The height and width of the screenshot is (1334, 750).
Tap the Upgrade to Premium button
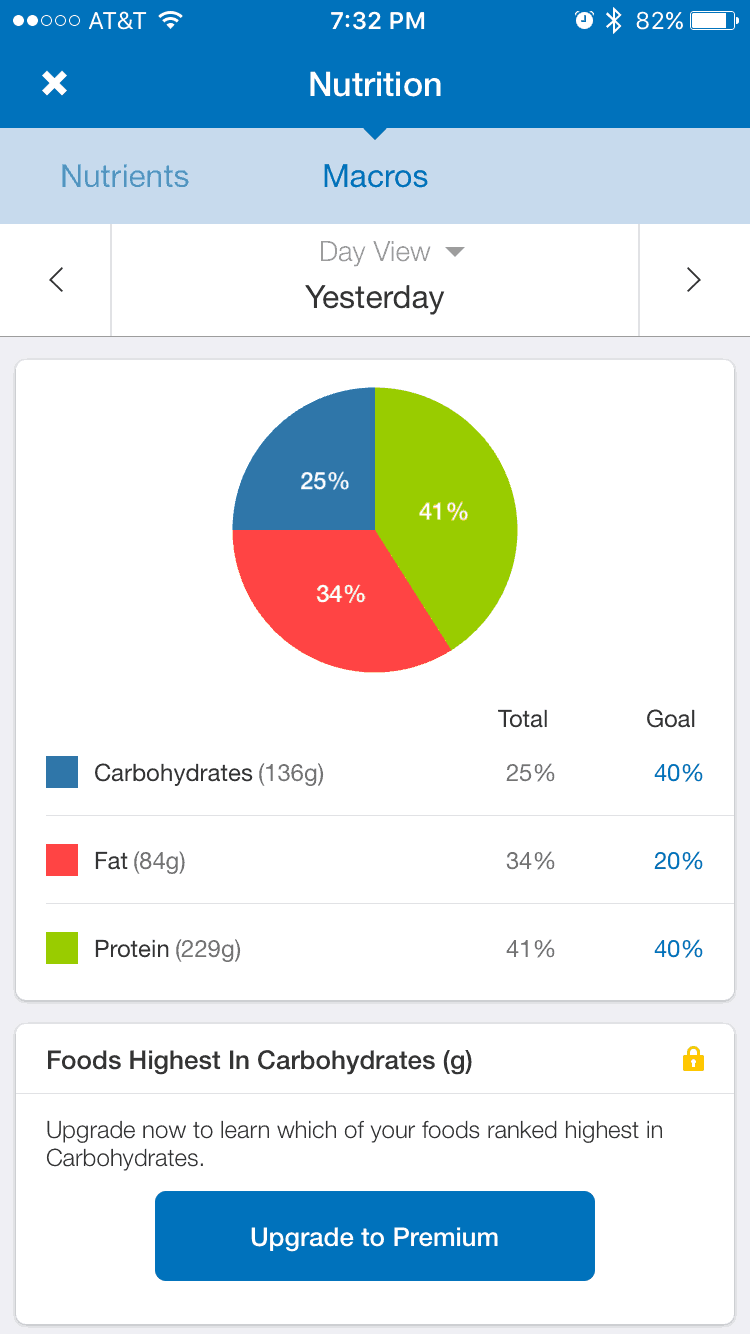coord(375,1236)
